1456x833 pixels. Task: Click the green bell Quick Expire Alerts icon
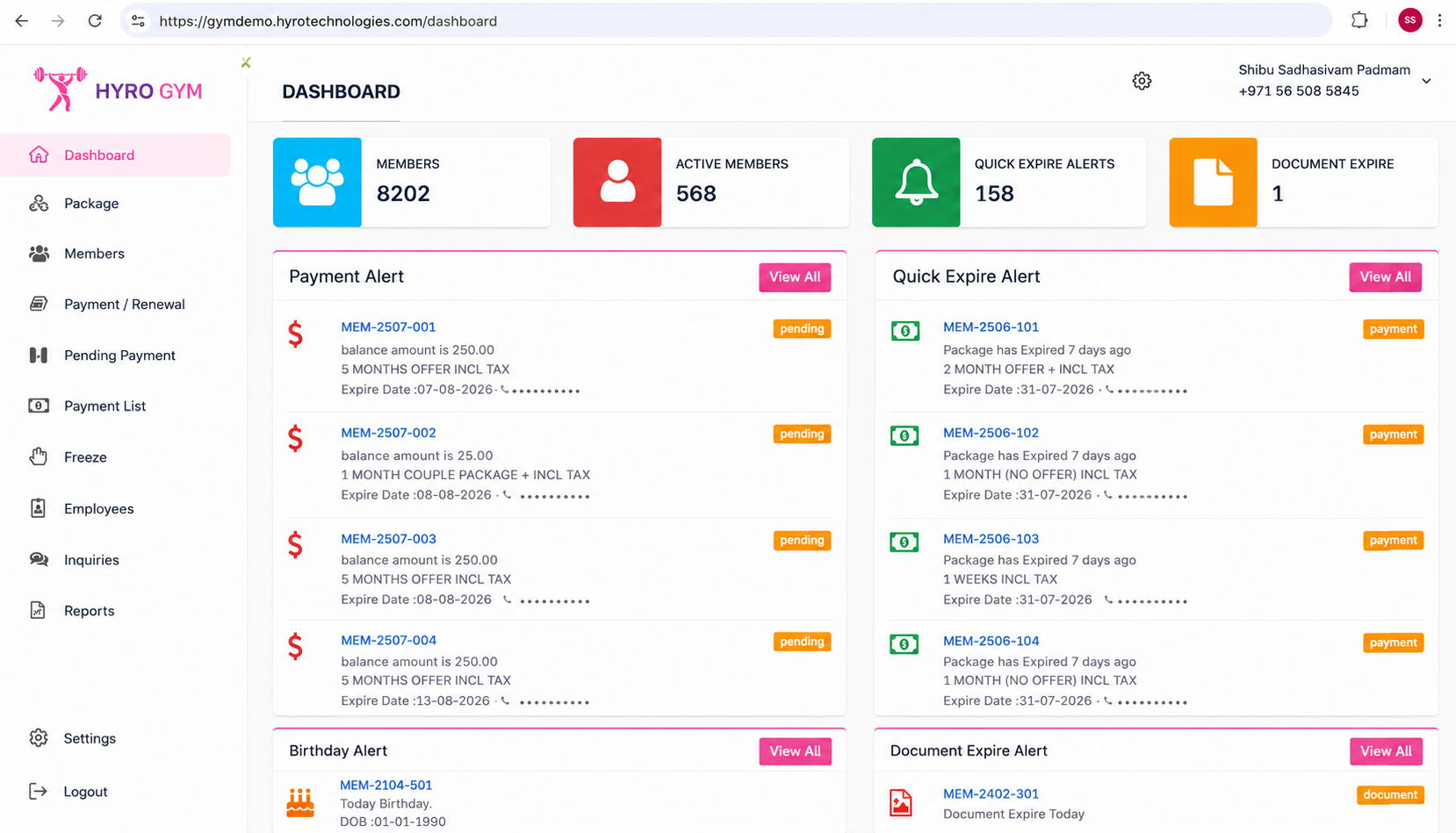point(916,183)
